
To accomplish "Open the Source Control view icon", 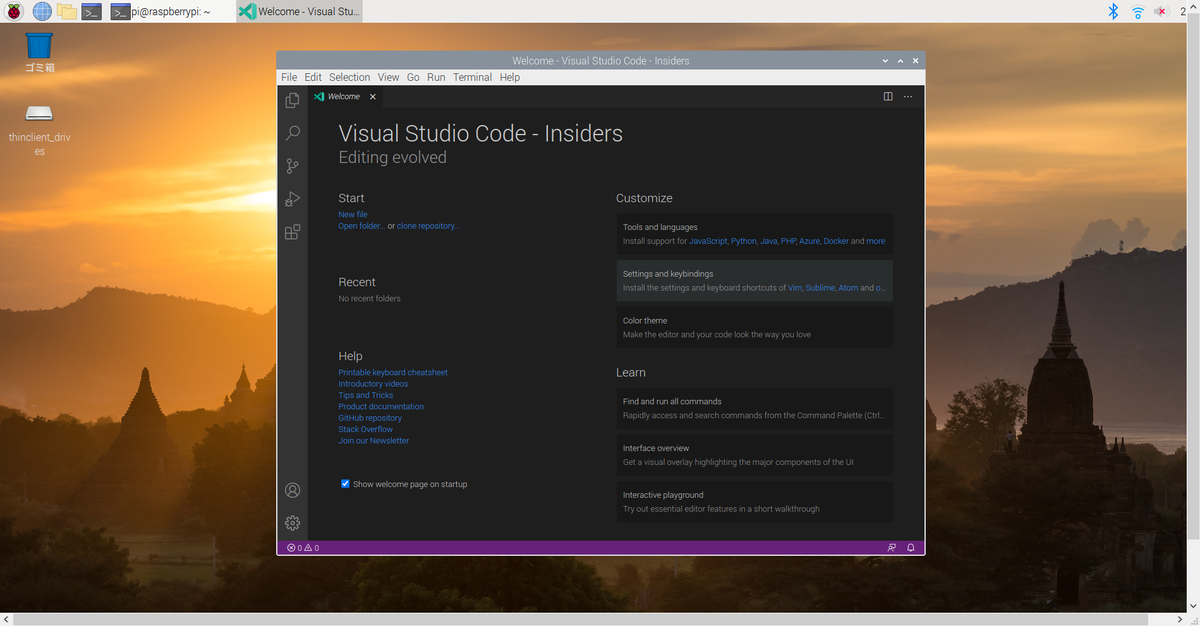I will [292, 166].
